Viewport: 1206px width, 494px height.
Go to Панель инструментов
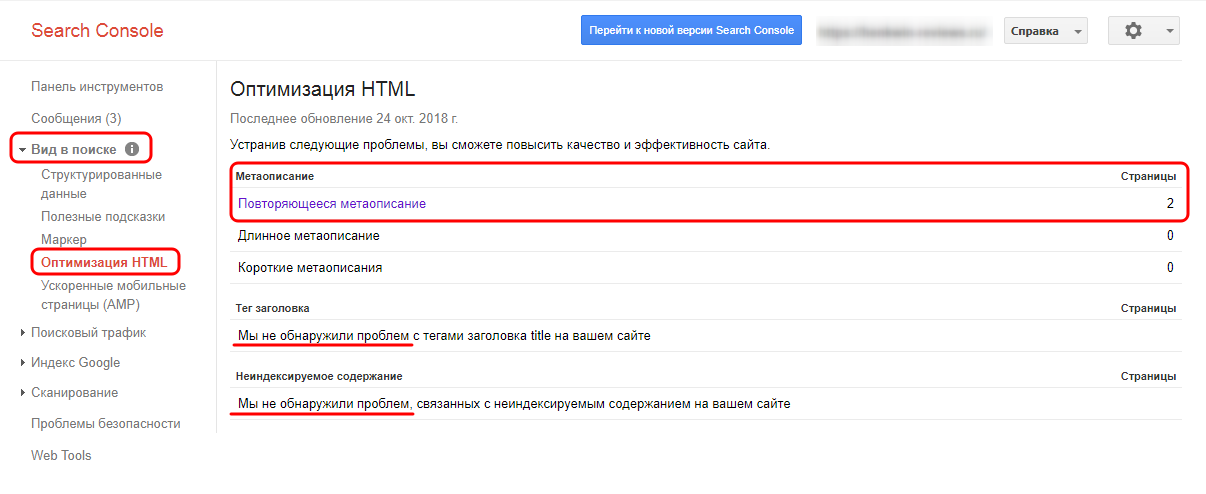(97, 87)
